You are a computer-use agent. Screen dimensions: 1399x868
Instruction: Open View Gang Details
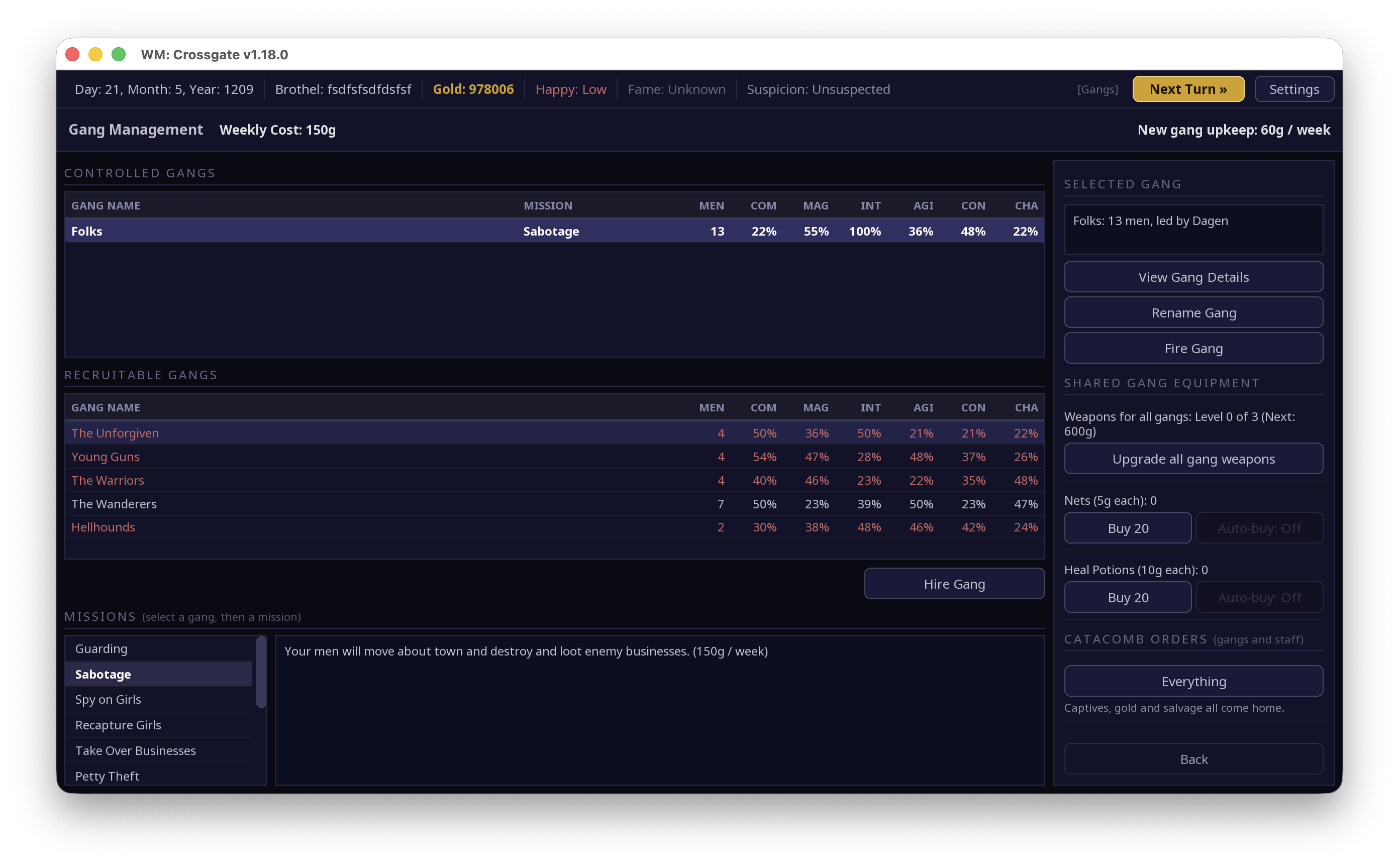tap(1193, 277)
